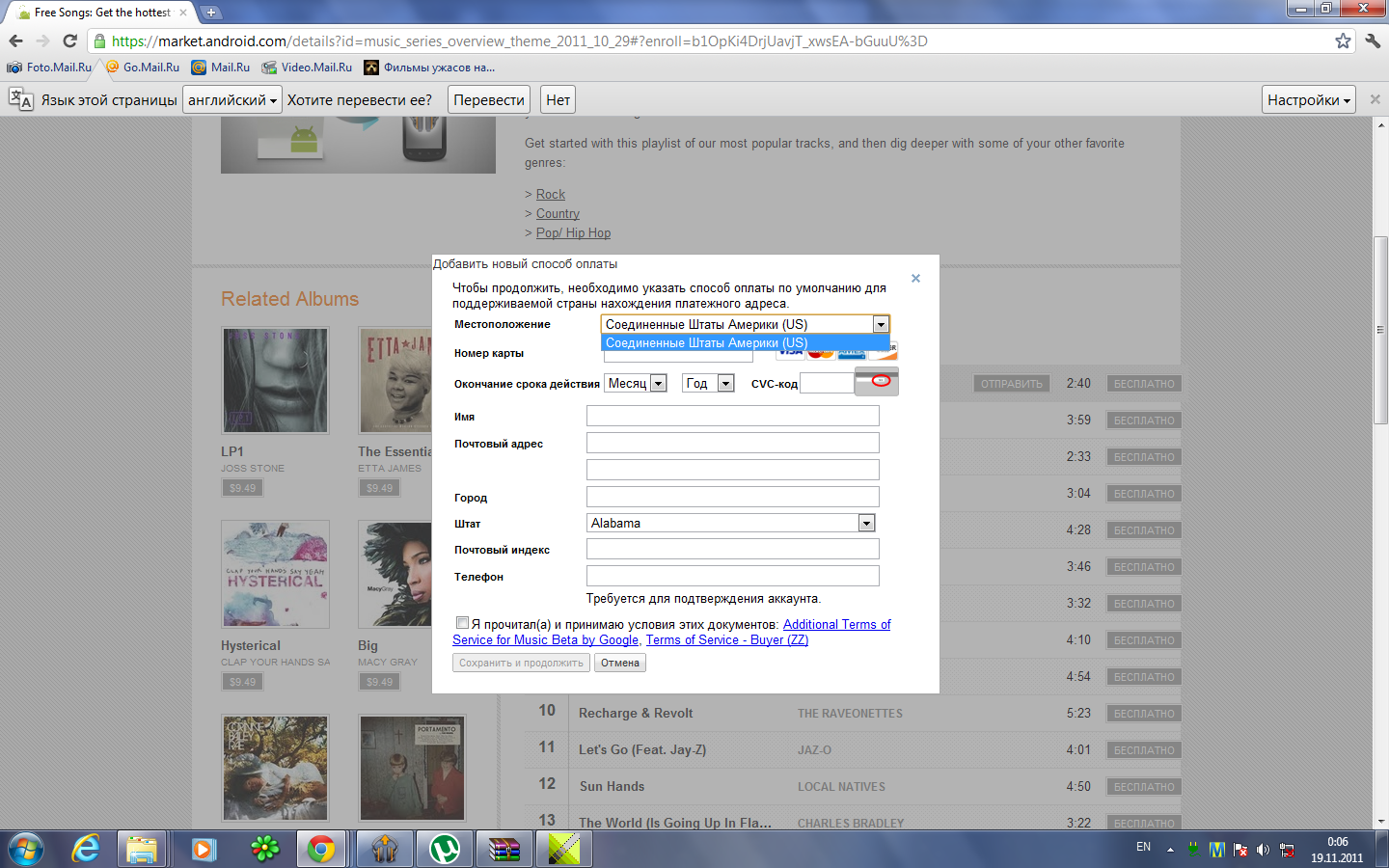Focus the 'Город' city field
The height and width of the screenshot is (868, 1389).
pos(733,497)
